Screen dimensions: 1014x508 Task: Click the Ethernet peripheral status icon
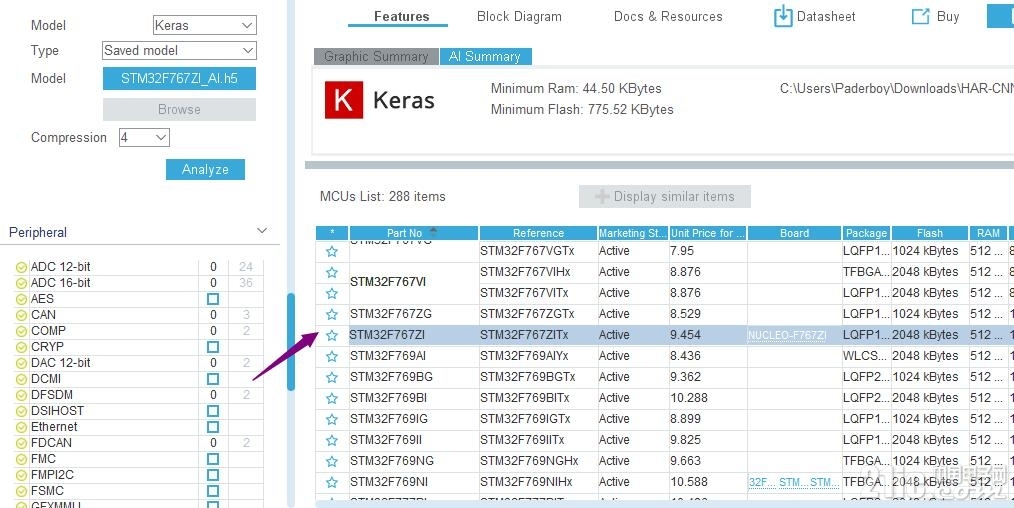21,427
